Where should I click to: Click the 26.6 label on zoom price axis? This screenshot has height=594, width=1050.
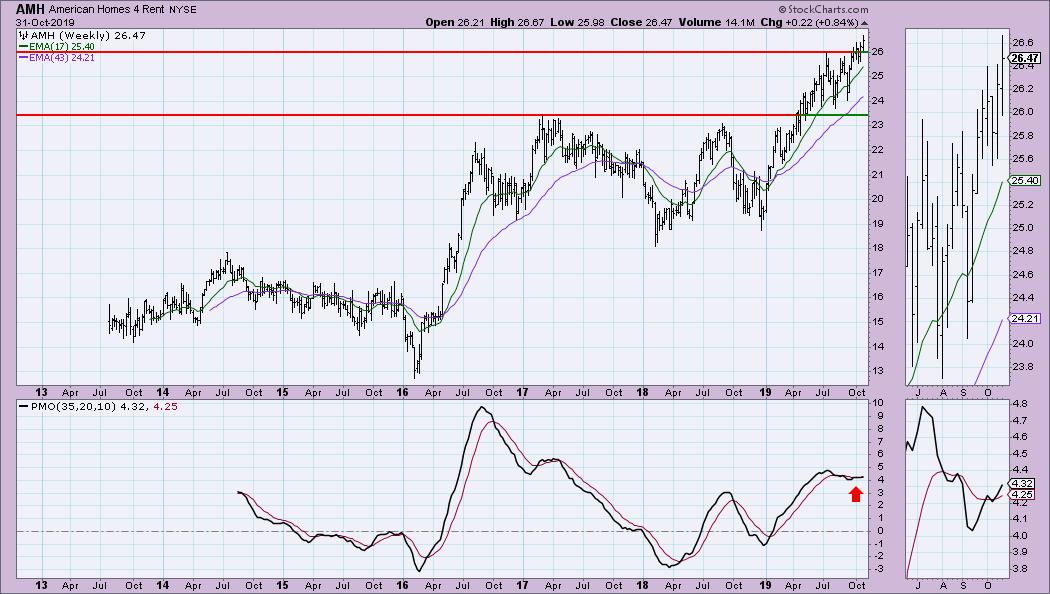[x=1023, y=42]
